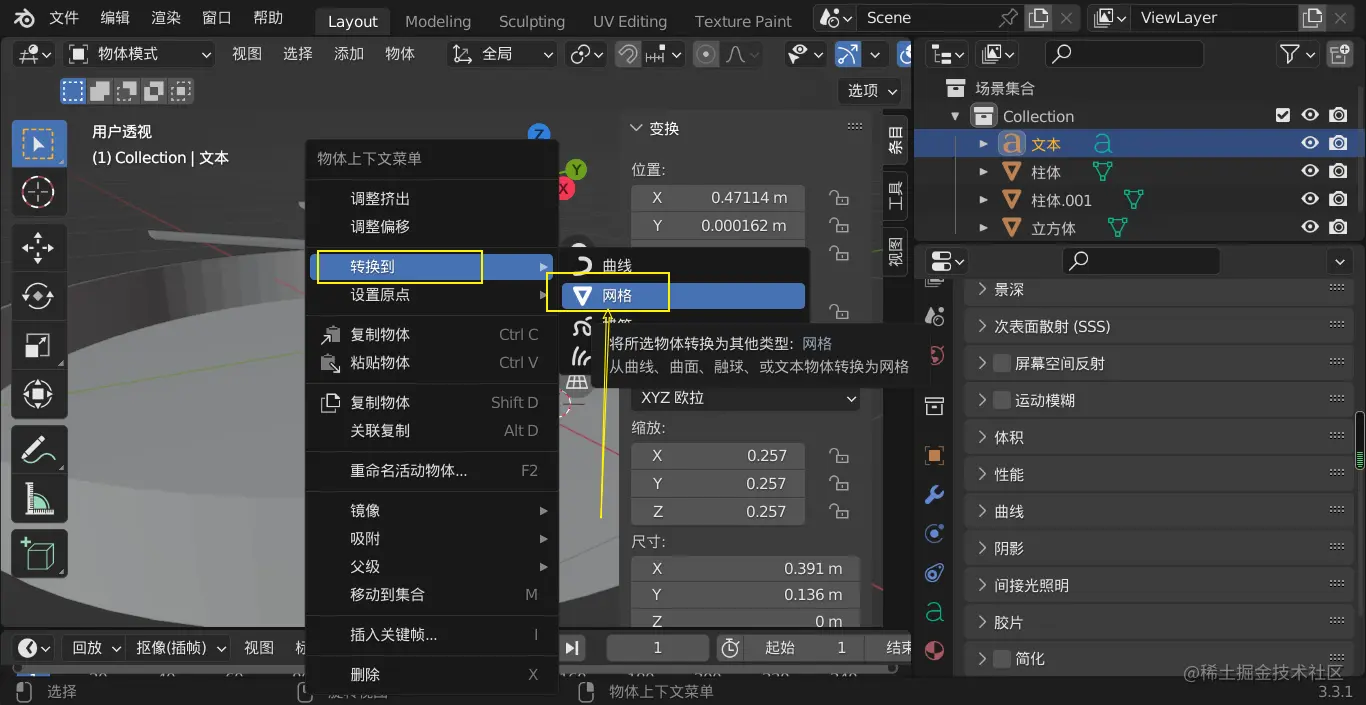Activate the 3D cursor tool

(x=39, y=191)
